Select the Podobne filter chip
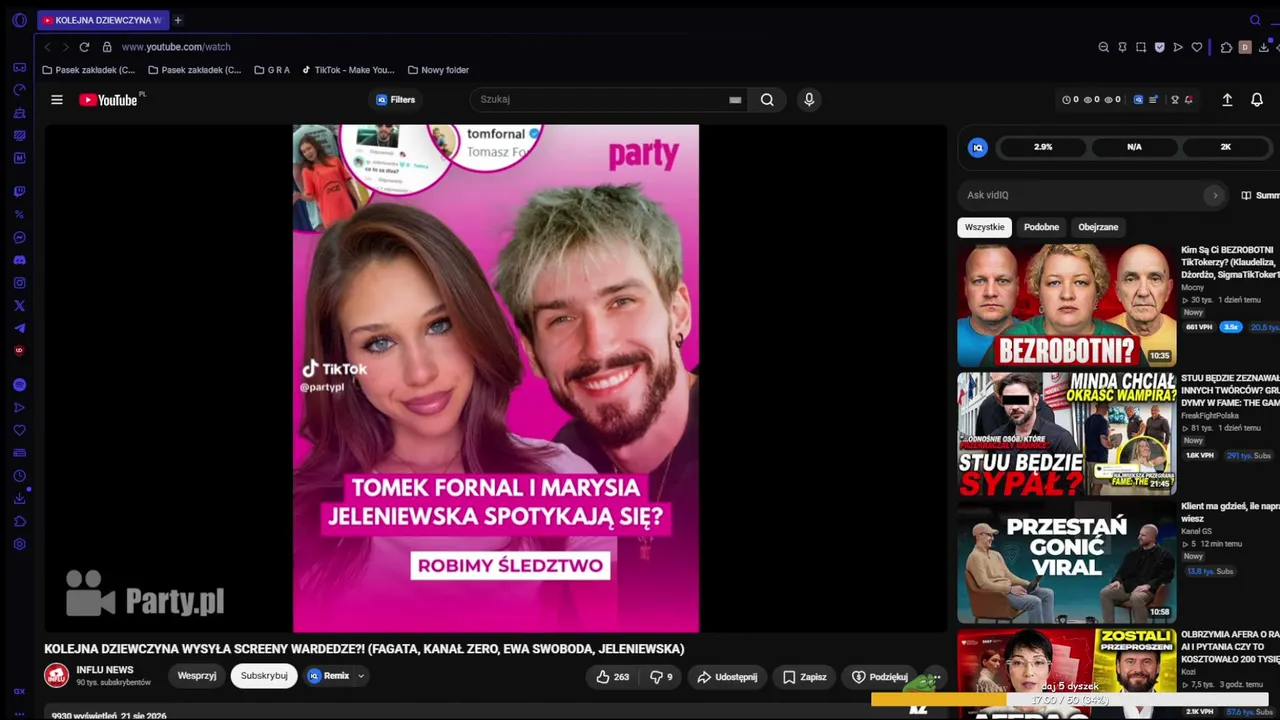Viewport: 1280px width, 720px height. click(x=1041, y=227)
